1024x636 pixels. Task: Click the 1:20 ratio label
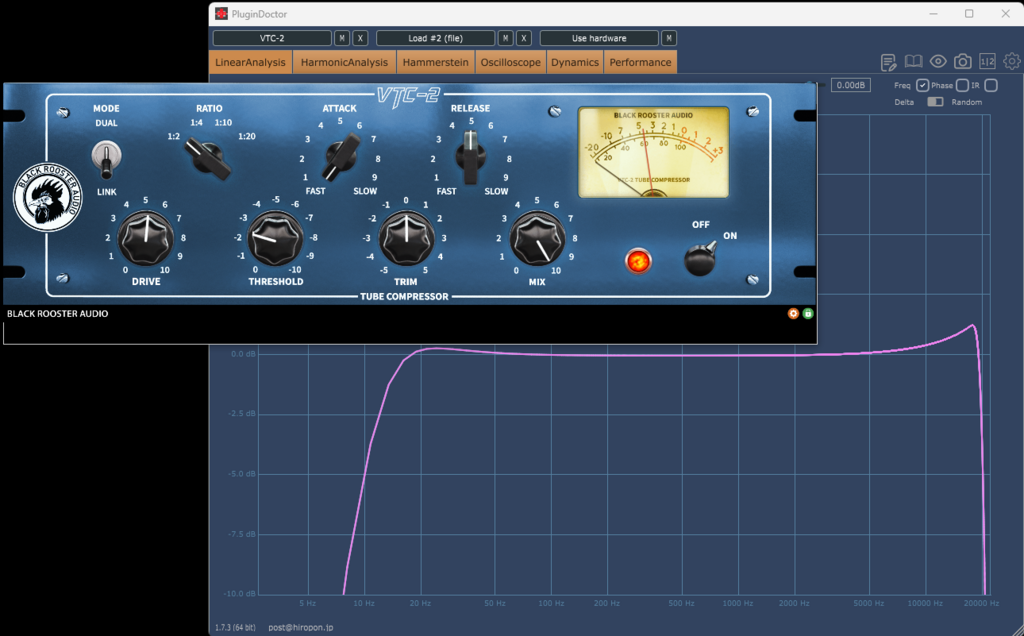(x=247, y=136)
